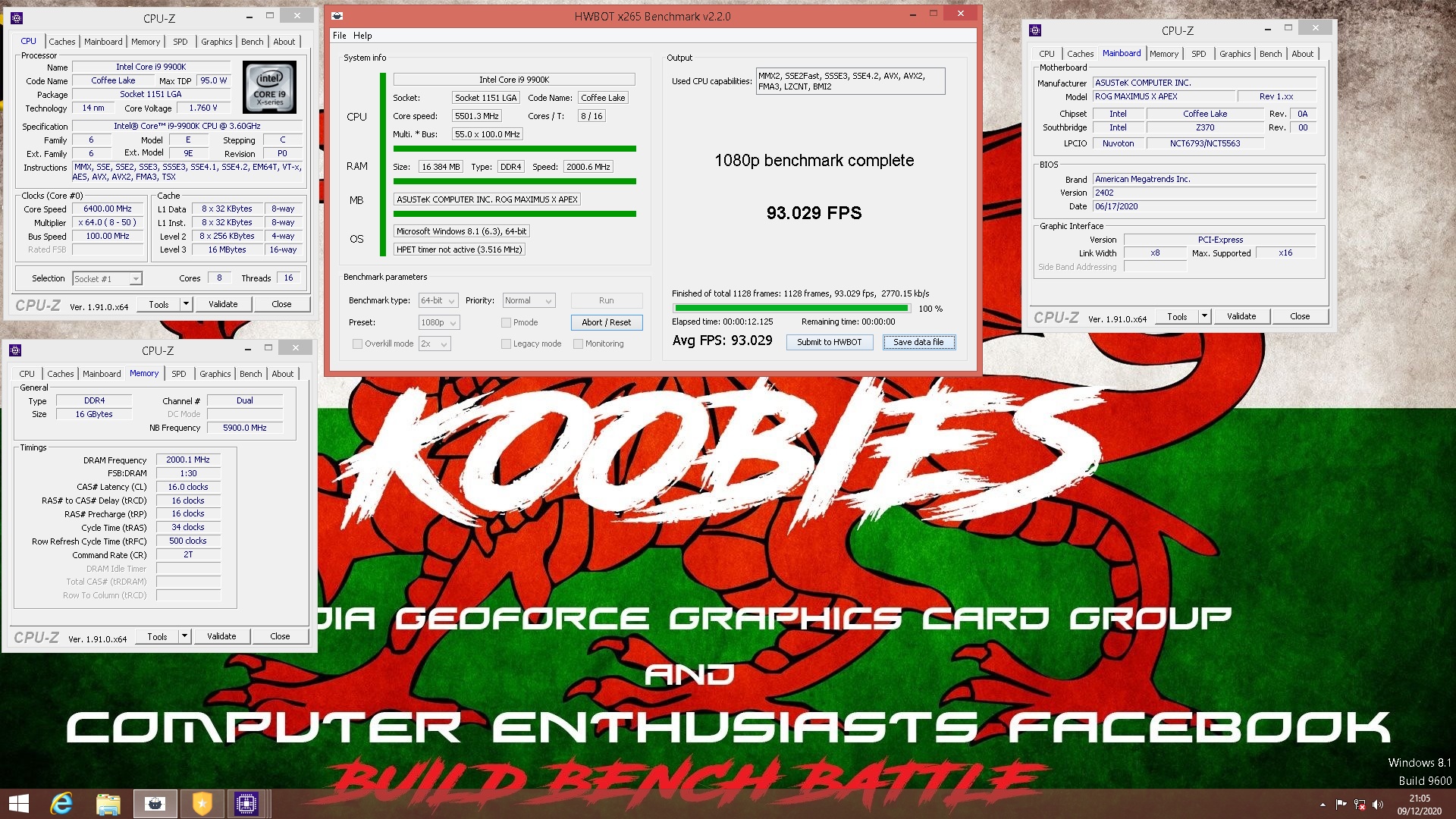The image size is (1456, 819).
Task: Open the Benchmark type dropdown
Action: (438, 300)
